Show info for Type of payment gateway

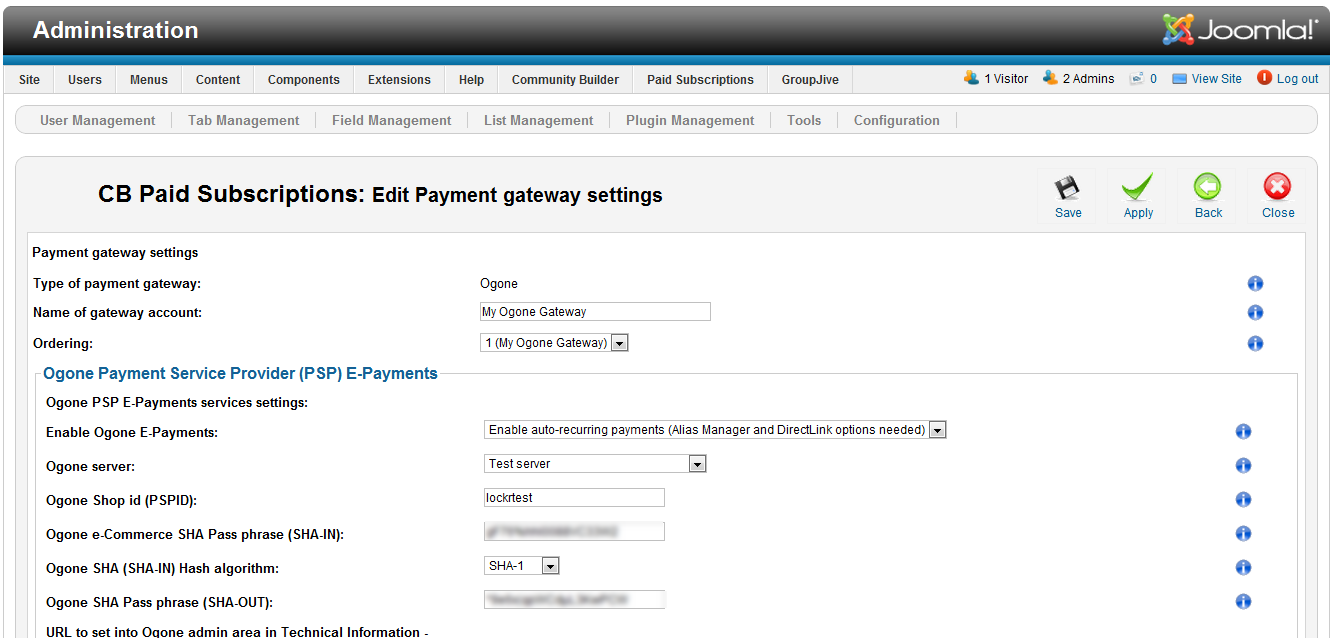click(x=1255, y=284)
